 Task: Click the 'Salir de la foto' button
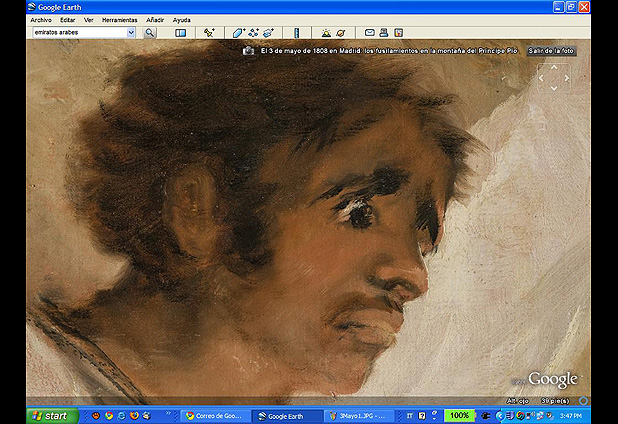point(551,49)
